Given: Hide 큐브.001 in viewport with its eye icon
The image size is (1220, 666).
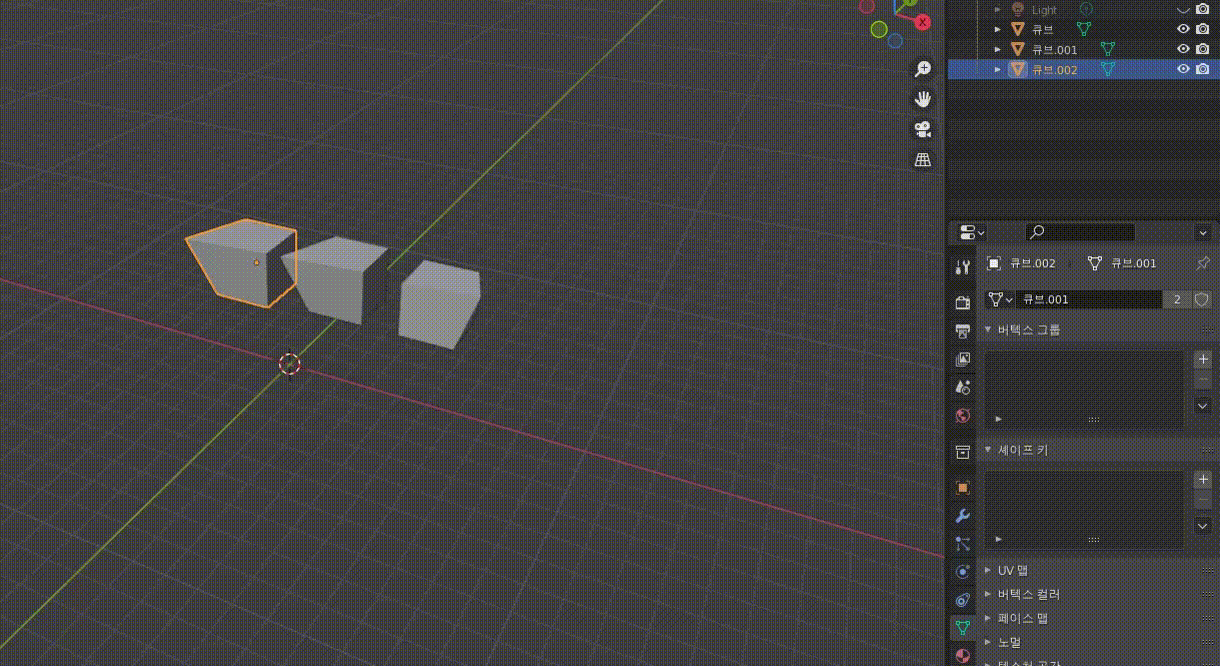Looking at the screenshot, I should 1183,49.
